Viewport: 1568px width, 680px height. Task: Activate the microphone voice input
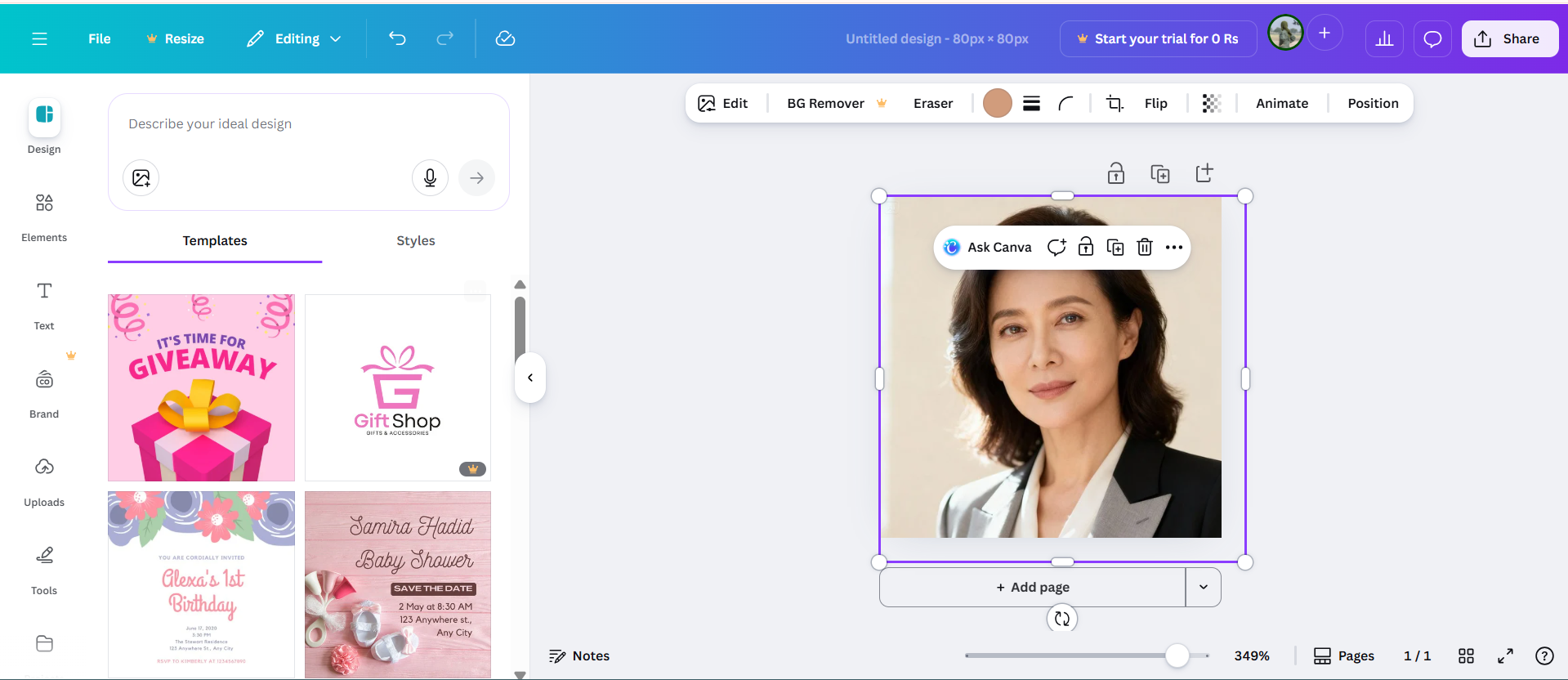click(x=430, y=178)
